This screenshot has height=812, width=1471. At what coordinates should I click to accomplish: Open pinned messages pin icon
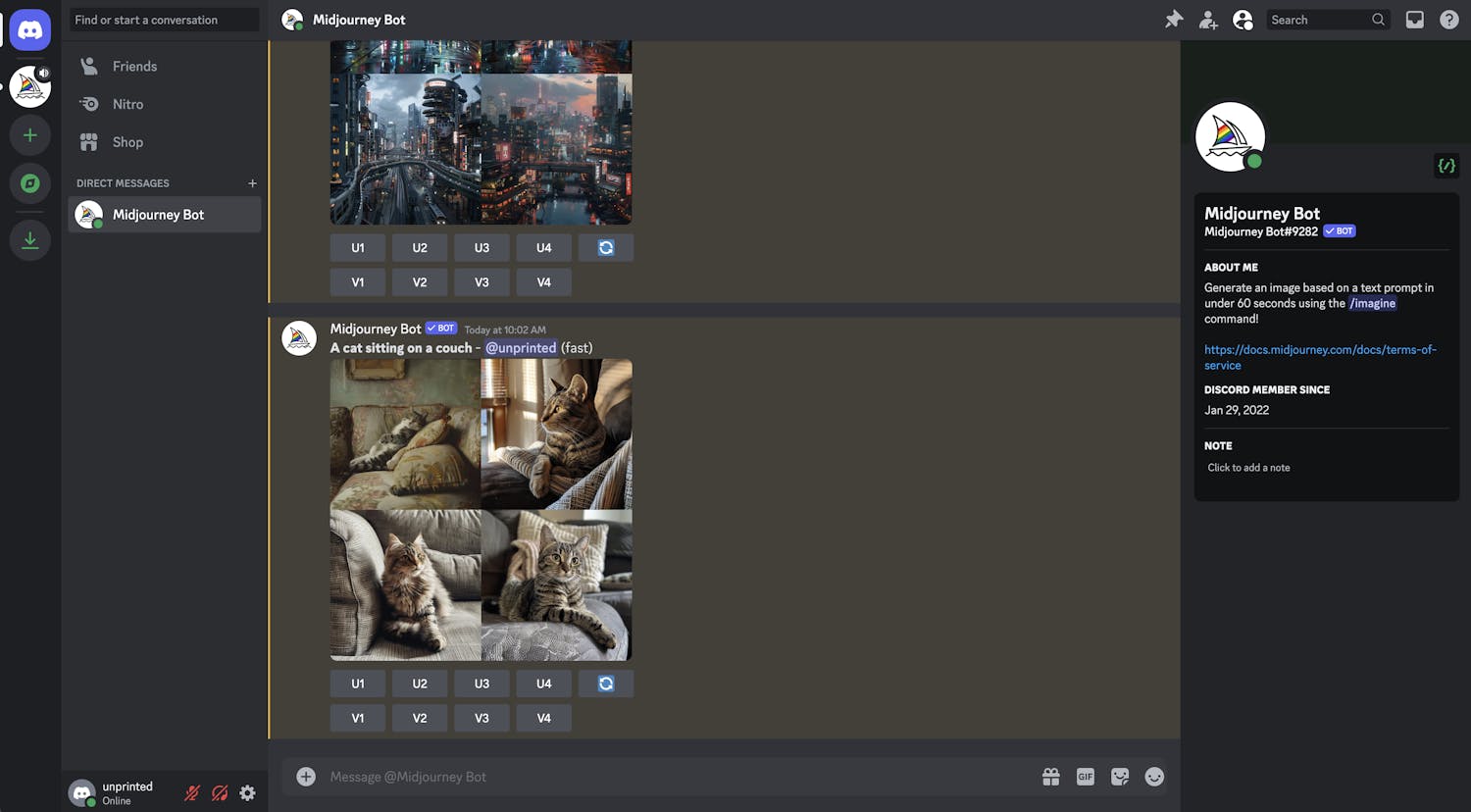(x=1174, y=20)
